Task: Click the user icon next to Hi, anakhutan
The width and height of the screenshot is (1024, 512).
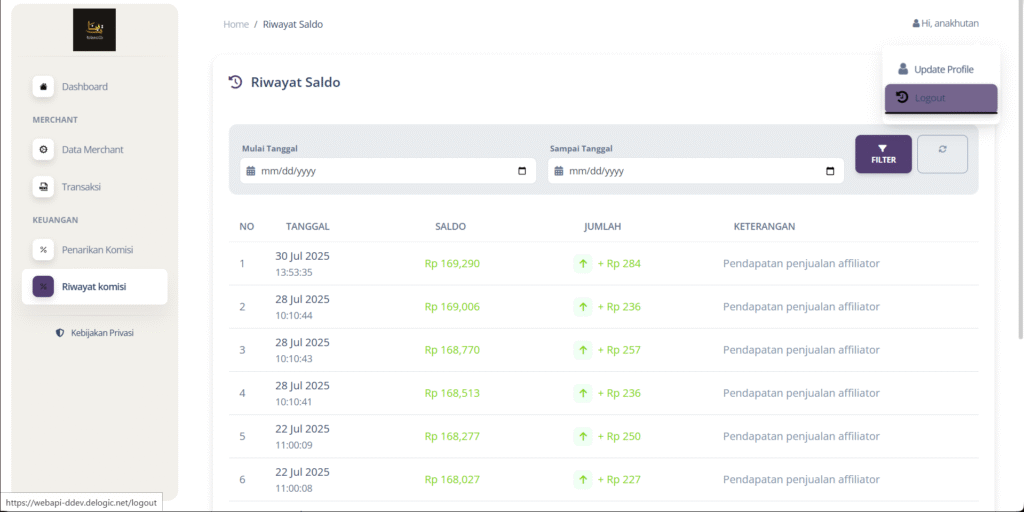Action: tap(916, 24)
